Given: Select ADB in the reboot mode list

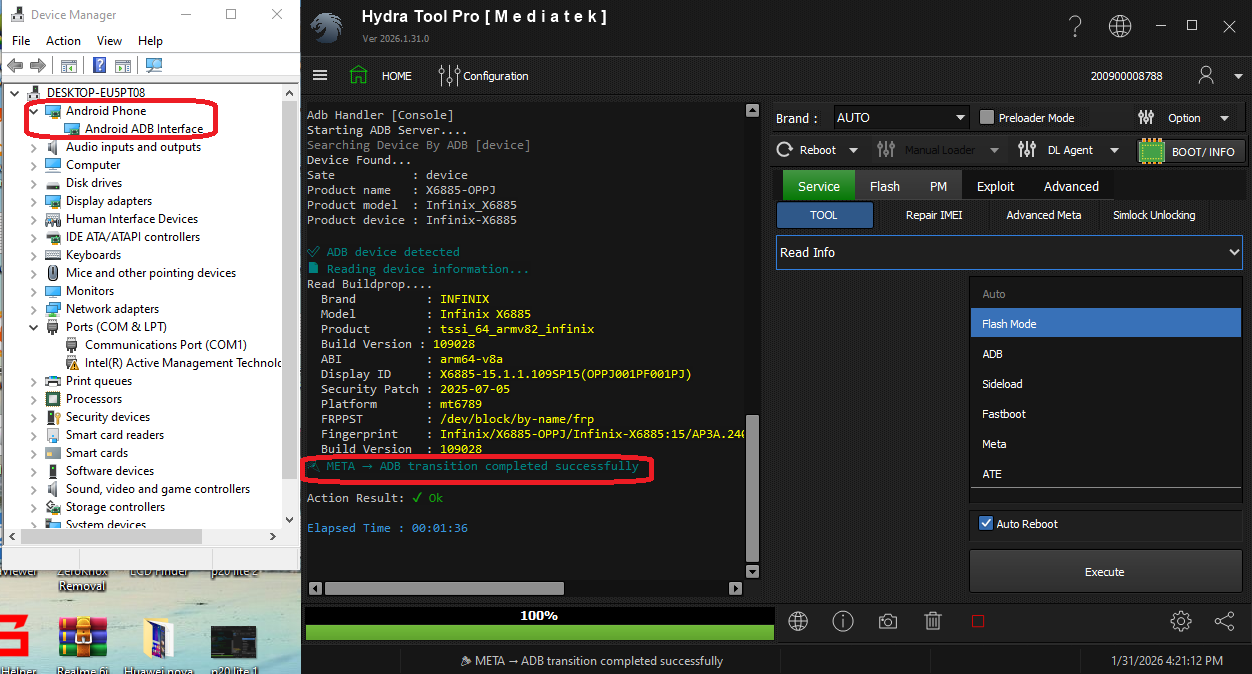Looking at the screenshot, I should pyautogui.click(x=1106, y=354).
